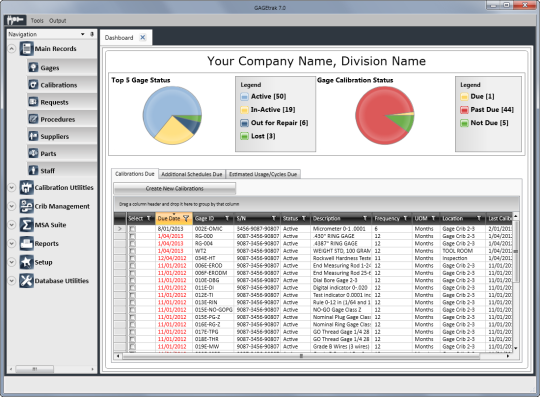Click the grid horizontal scrollbar thumb
This screenshot has width=540, height=397.
[301, 356]
